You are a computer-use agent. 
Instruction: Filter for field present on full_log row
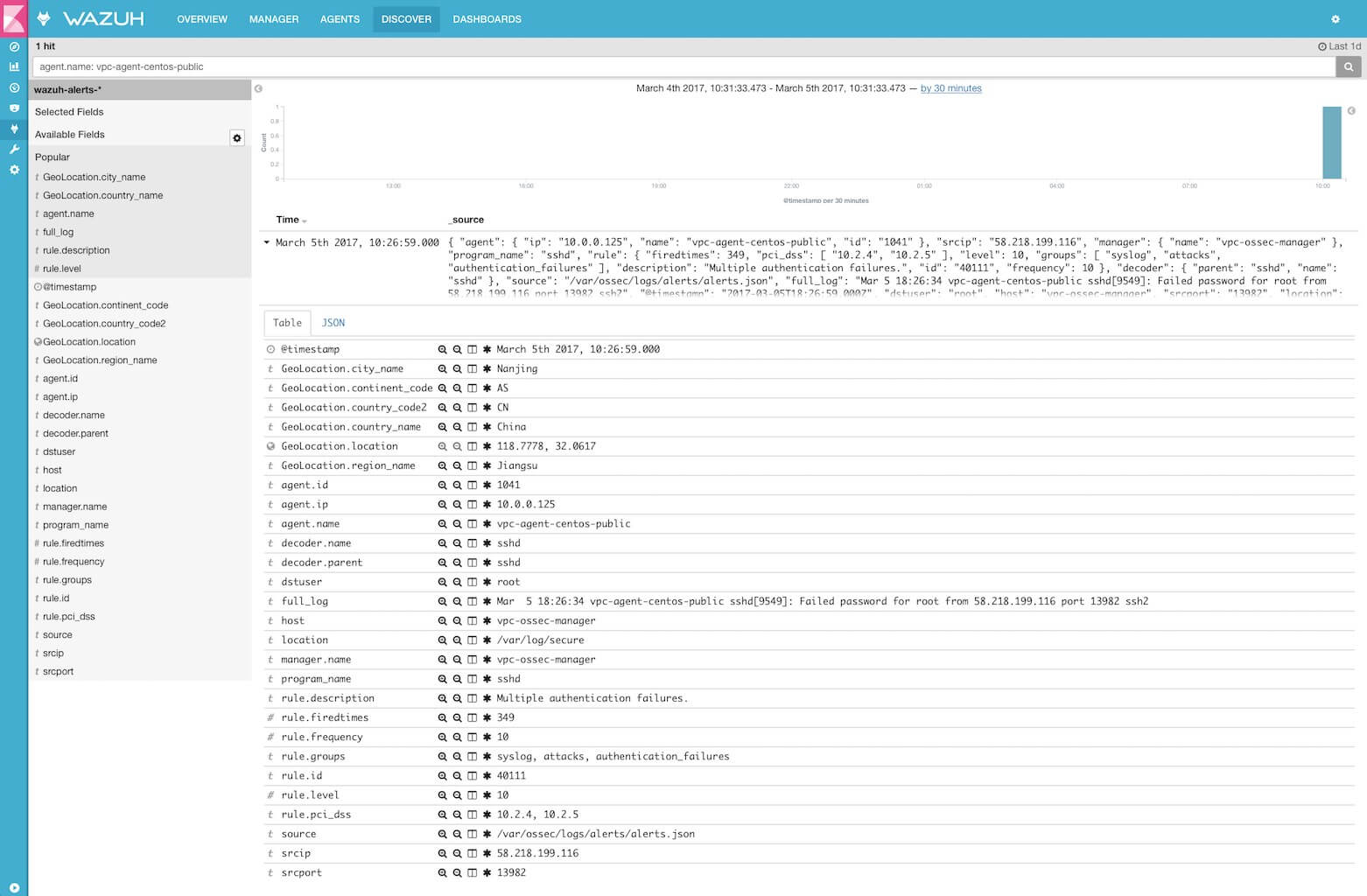coord(487,601)
